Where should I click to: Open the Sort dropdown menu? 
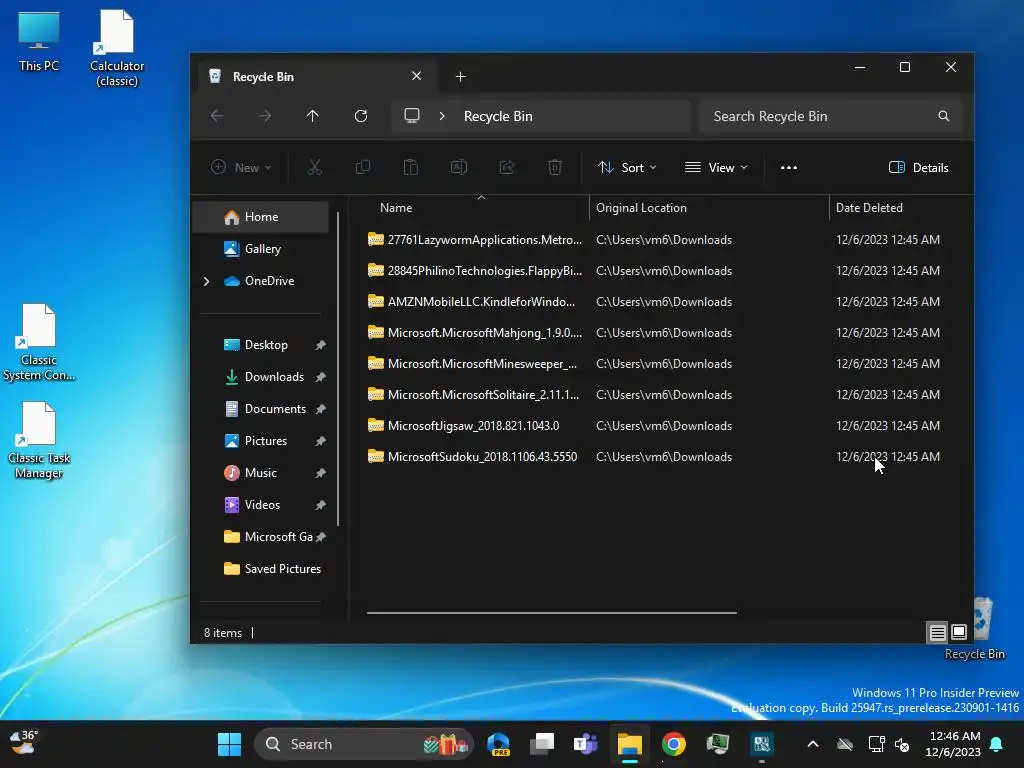tap(627, 168)
